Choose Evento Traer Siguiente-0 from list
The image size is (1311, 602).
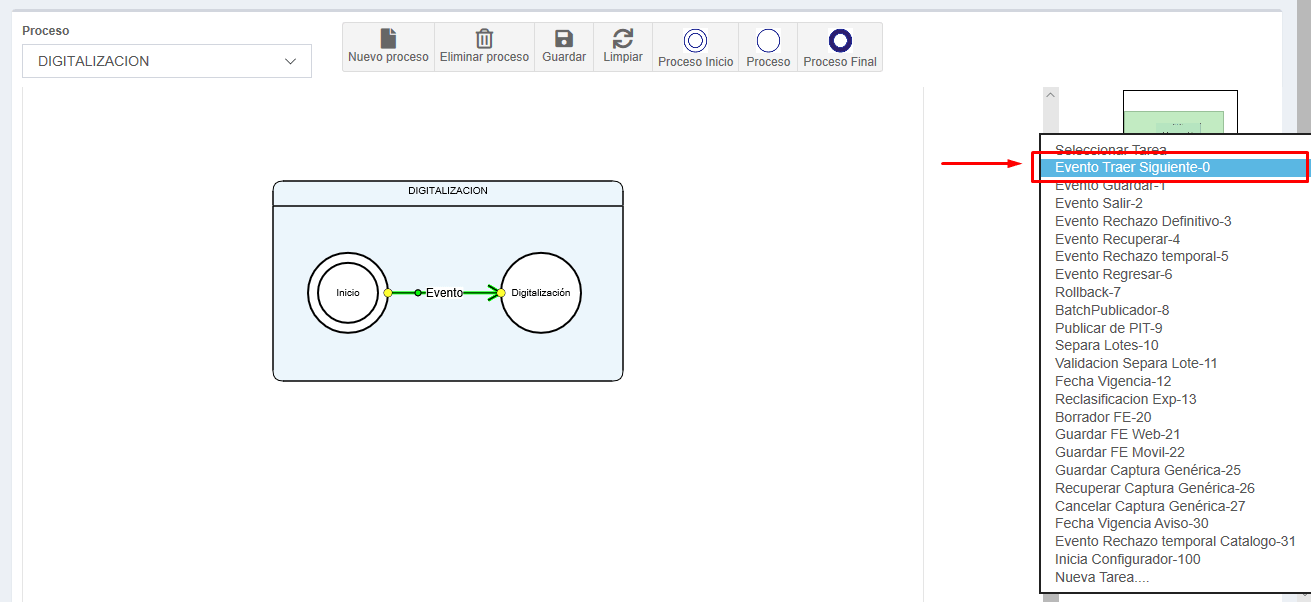pos(1132,168)
